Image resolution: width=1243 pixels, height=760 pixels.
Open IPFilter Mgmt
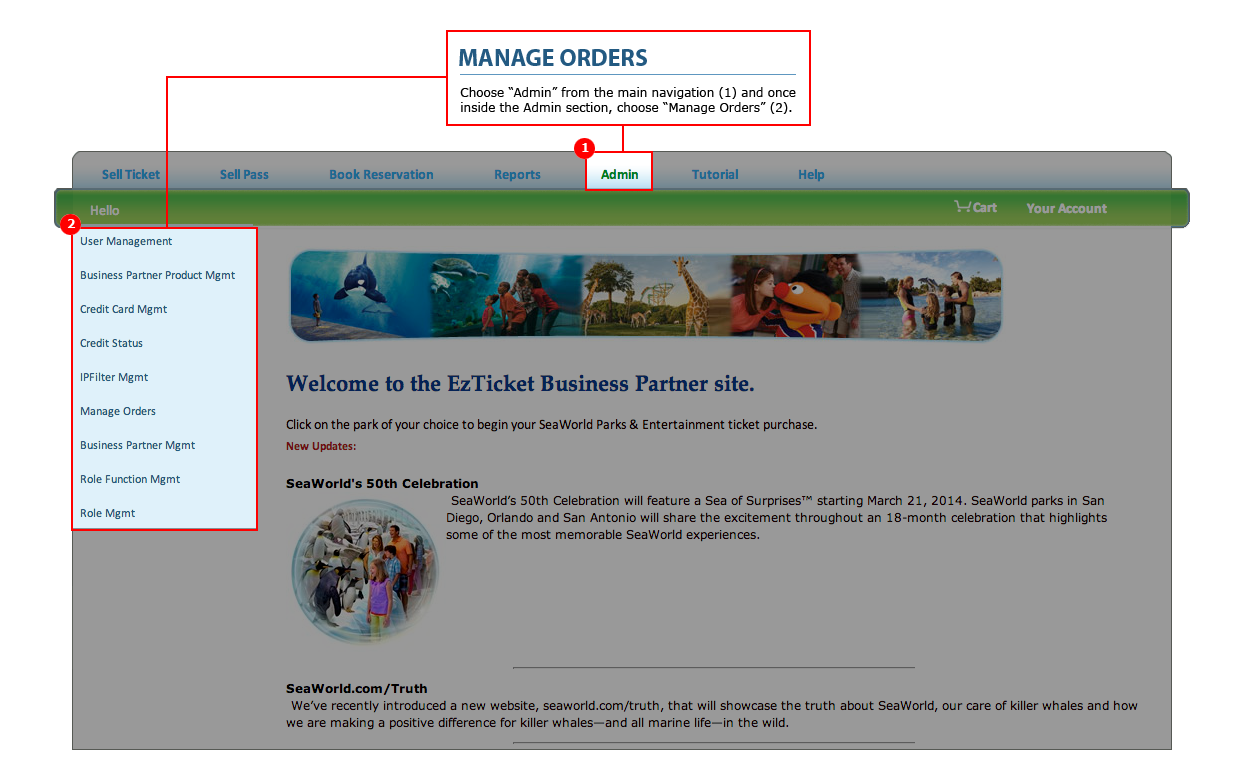pos(114,377)
